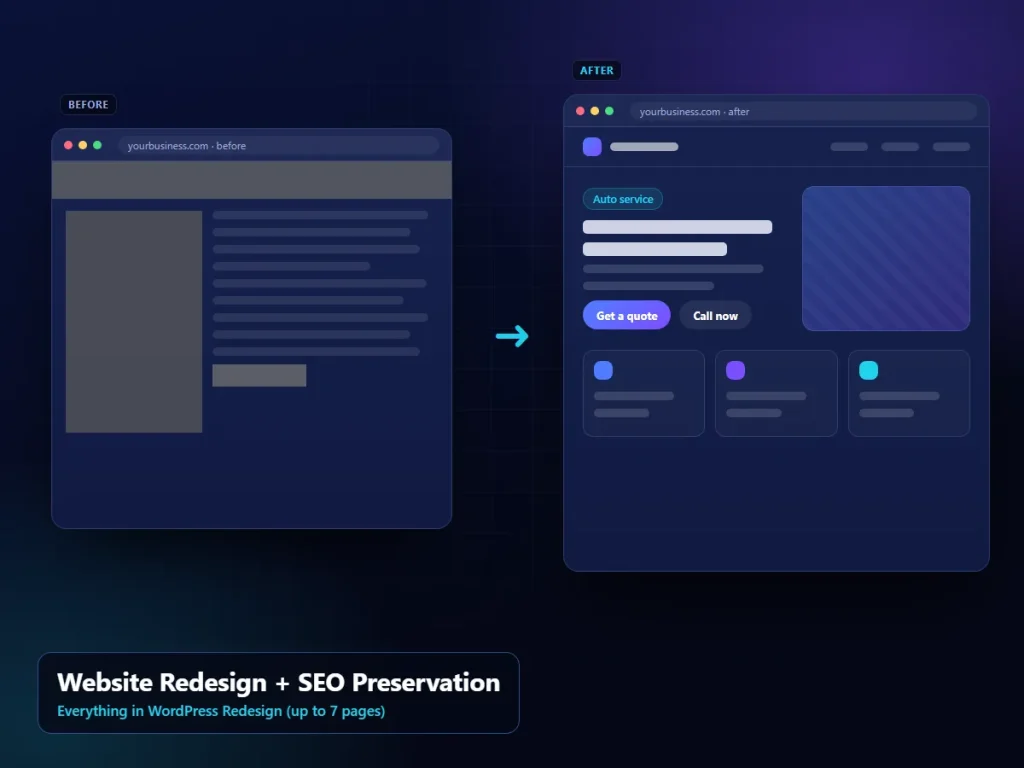The height and width of the screenshot is (768, 1024).
Task: Click the green dot in Before window
Action: coord(97,145)
